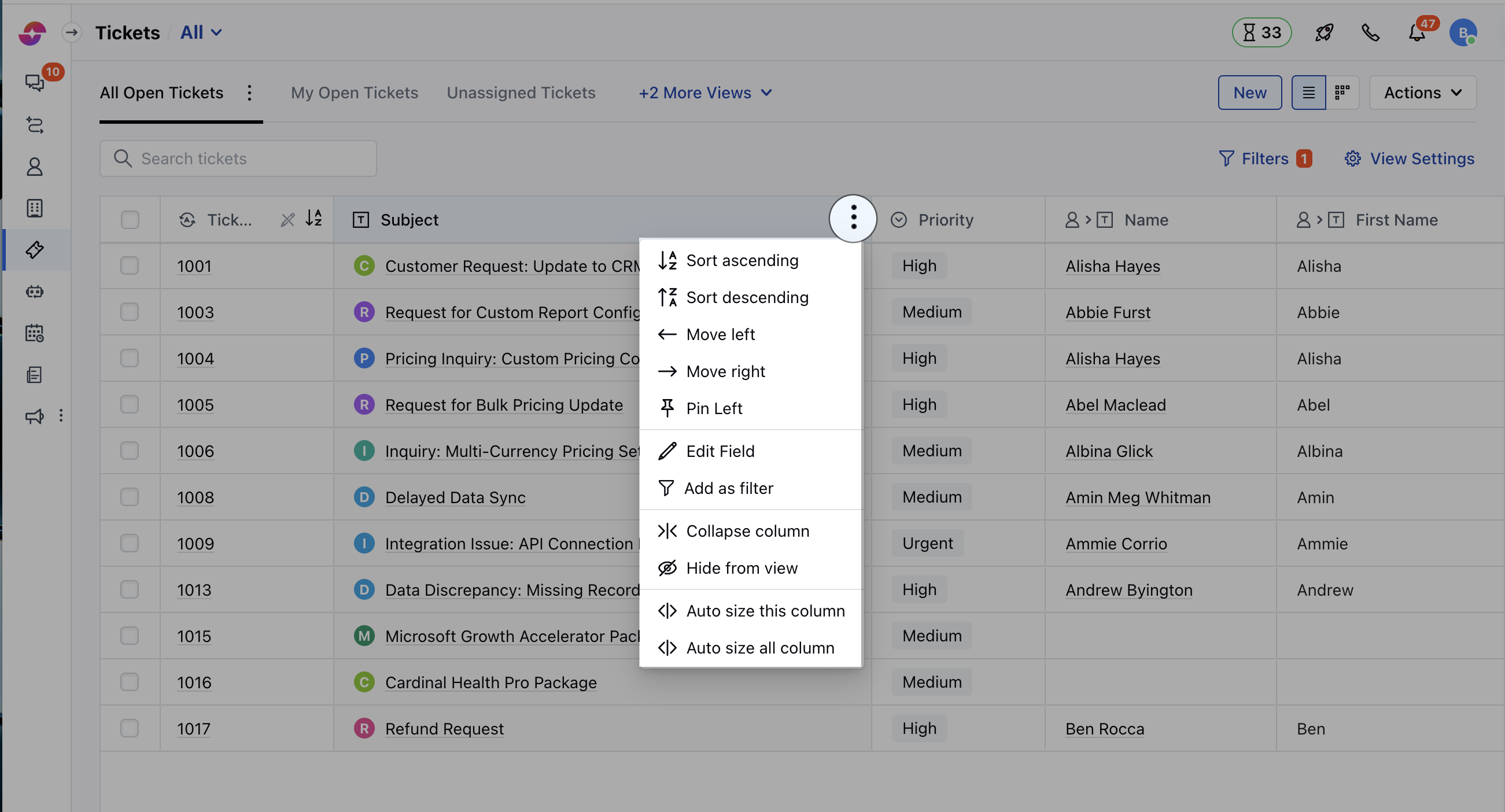This screenshot has width=1505, height=812.
Task: Choose Hide from view in the column menu
Action: (742, 567)
